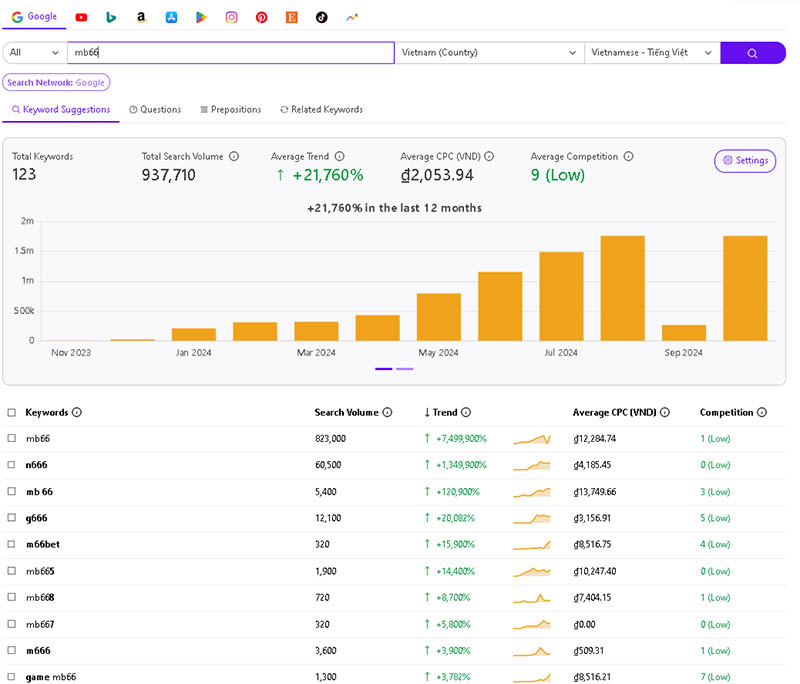Tick the checkbox next to g666

click(12, 518)
